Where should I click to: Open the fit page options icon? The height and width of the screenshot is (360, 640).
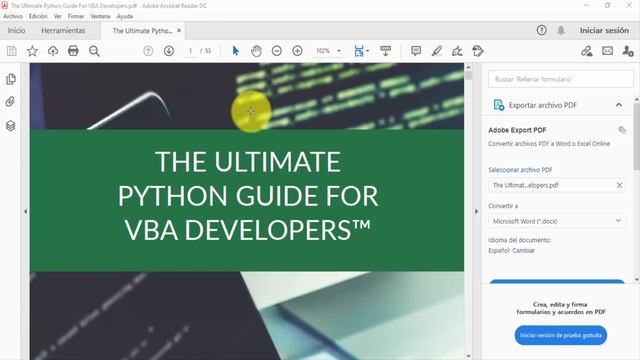click(x=361, y=51)
